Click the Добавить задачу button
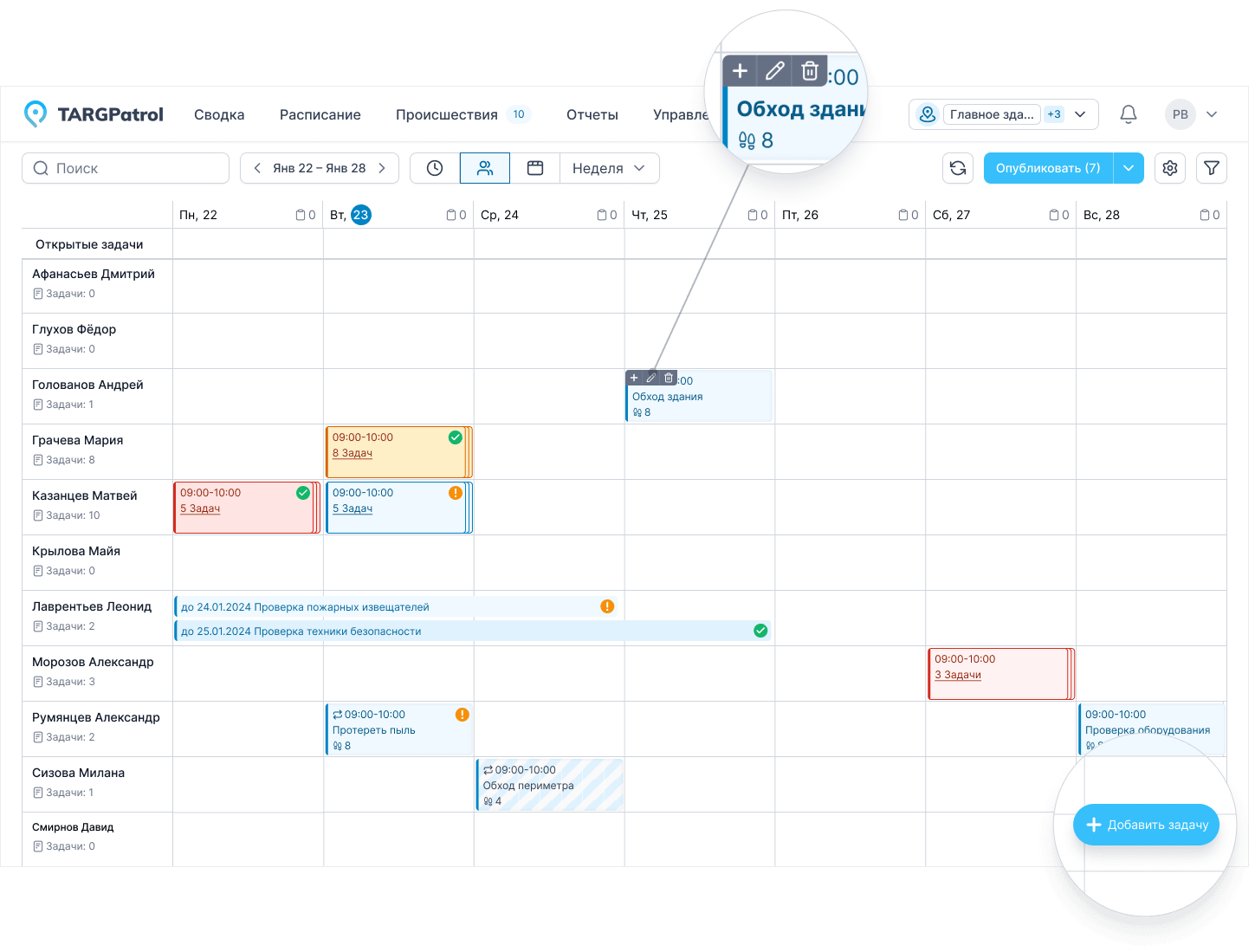The image size is (1255, 952). 1147,825
